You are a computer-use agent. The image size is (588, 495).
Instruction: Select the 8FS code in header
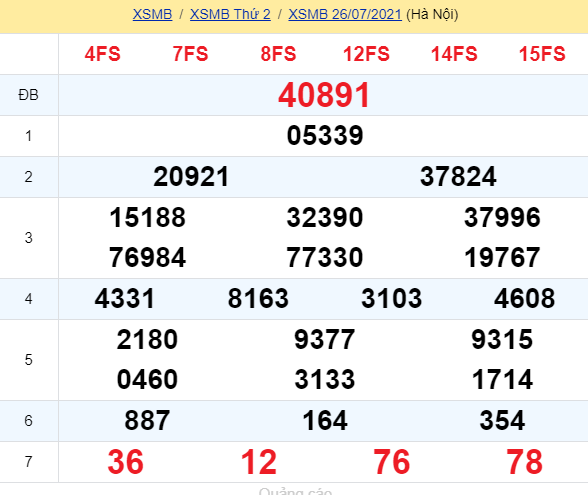[x=278, y=54]
